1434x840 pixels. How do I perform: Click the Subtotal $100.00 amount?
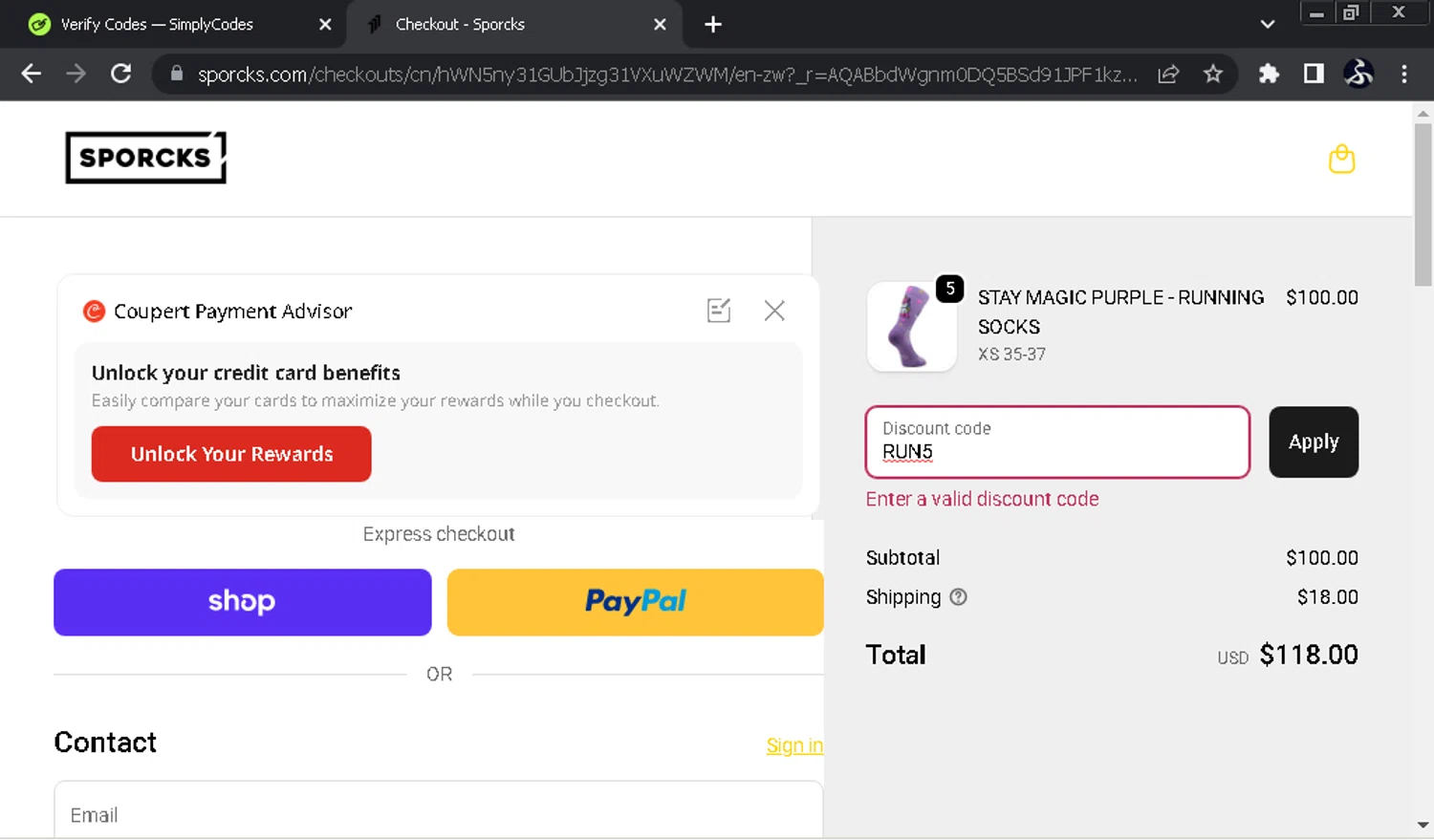1321,558
